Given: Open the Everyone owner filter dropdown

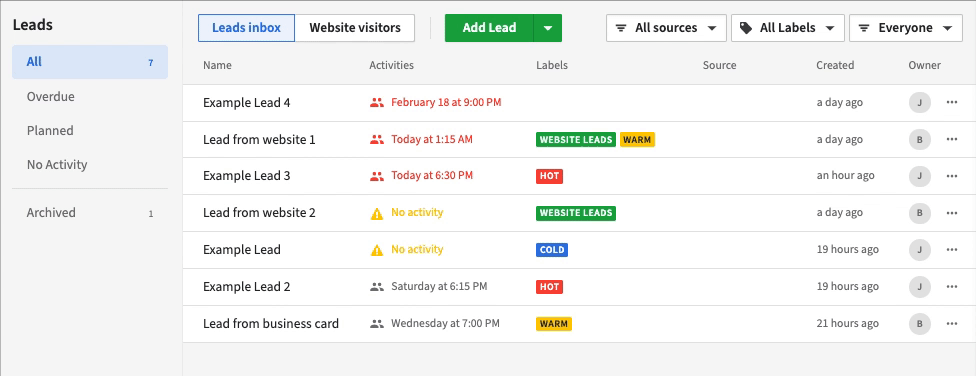Looking at the screenshot, I should (906, 28).
